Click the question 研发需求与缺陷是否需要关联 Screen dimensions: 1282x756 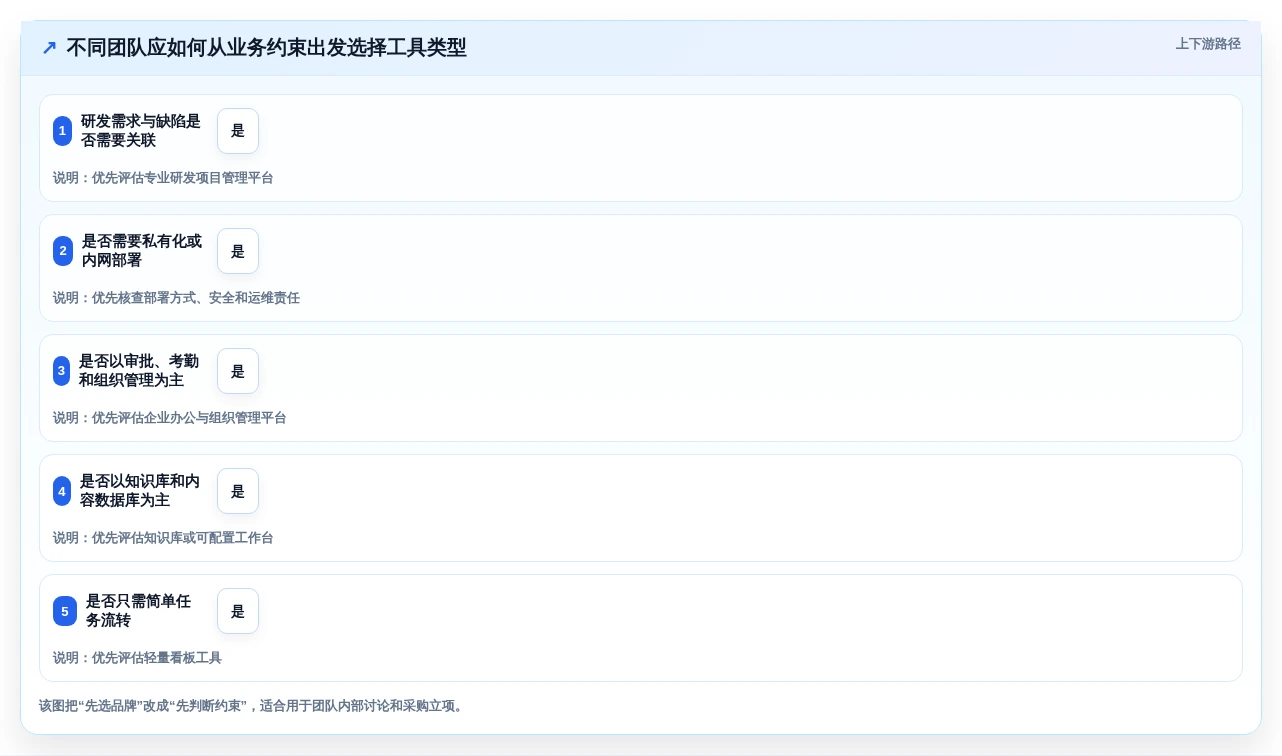tap(141, 131)
